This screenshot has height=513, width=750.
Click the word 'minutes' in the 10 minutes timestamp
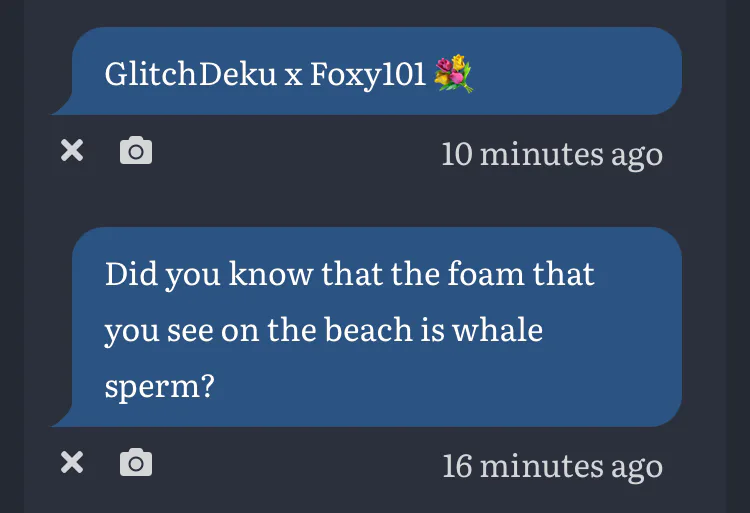click(x=541, y=154)
